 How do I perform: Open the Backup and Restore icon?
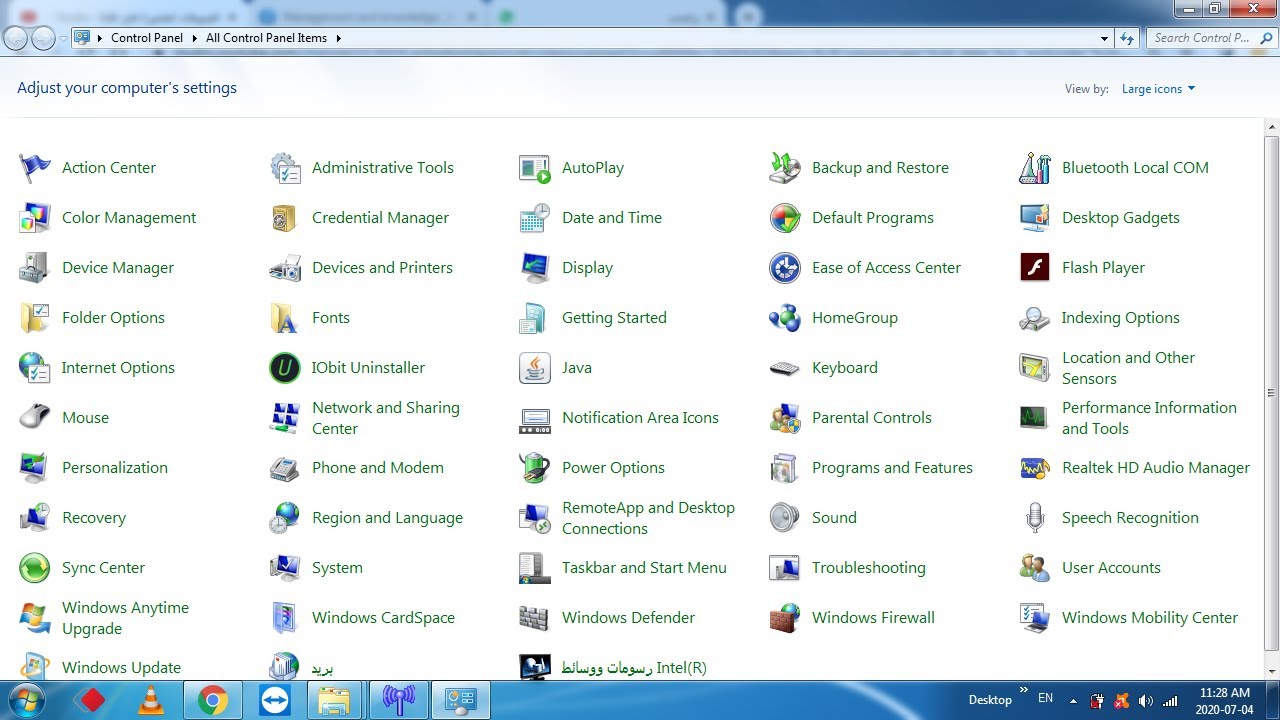click(785, 168)
